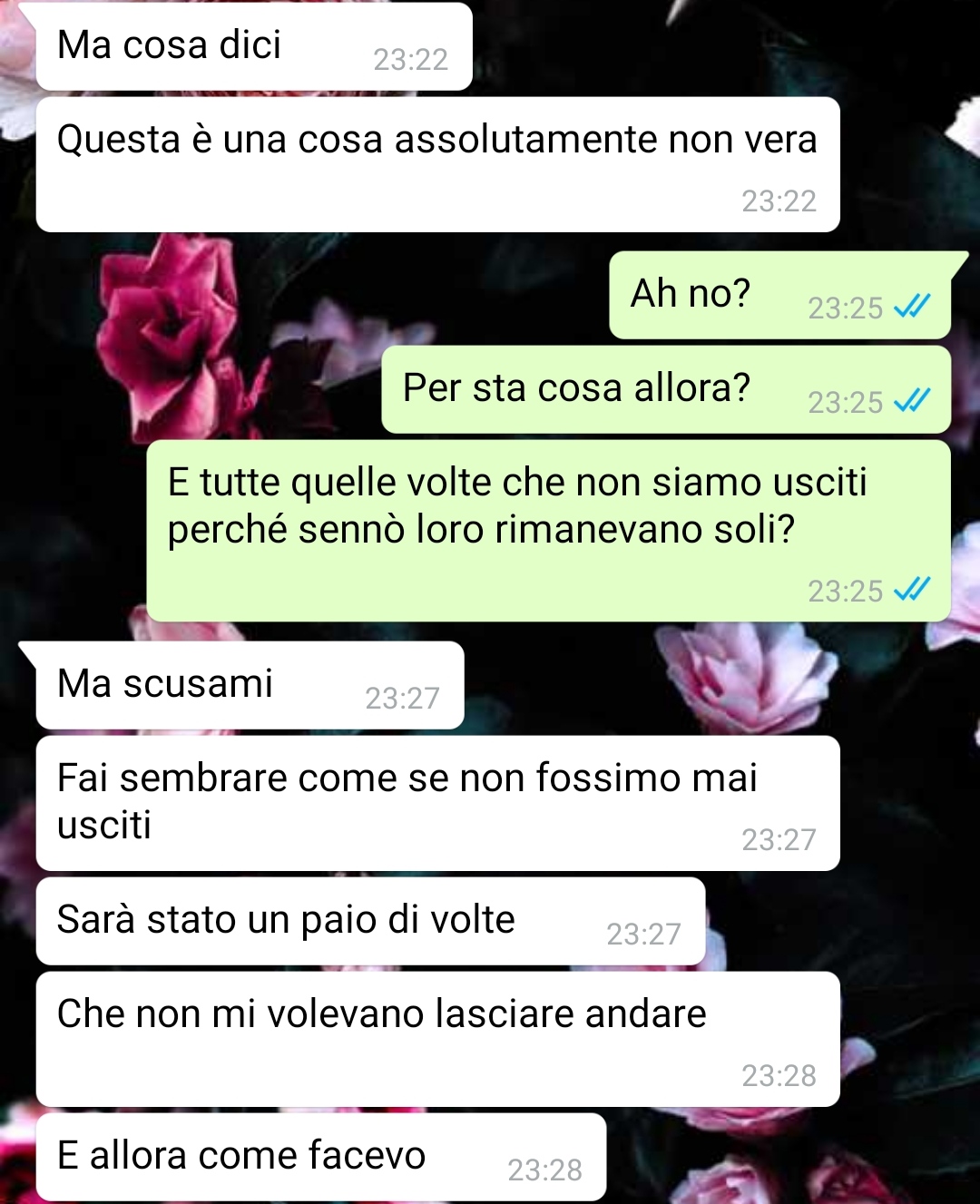Select message 'Fai sembrare come se non fossimo mai usciti'
980x1204 pixels.
pyautogui.click(x=437, y=803)
